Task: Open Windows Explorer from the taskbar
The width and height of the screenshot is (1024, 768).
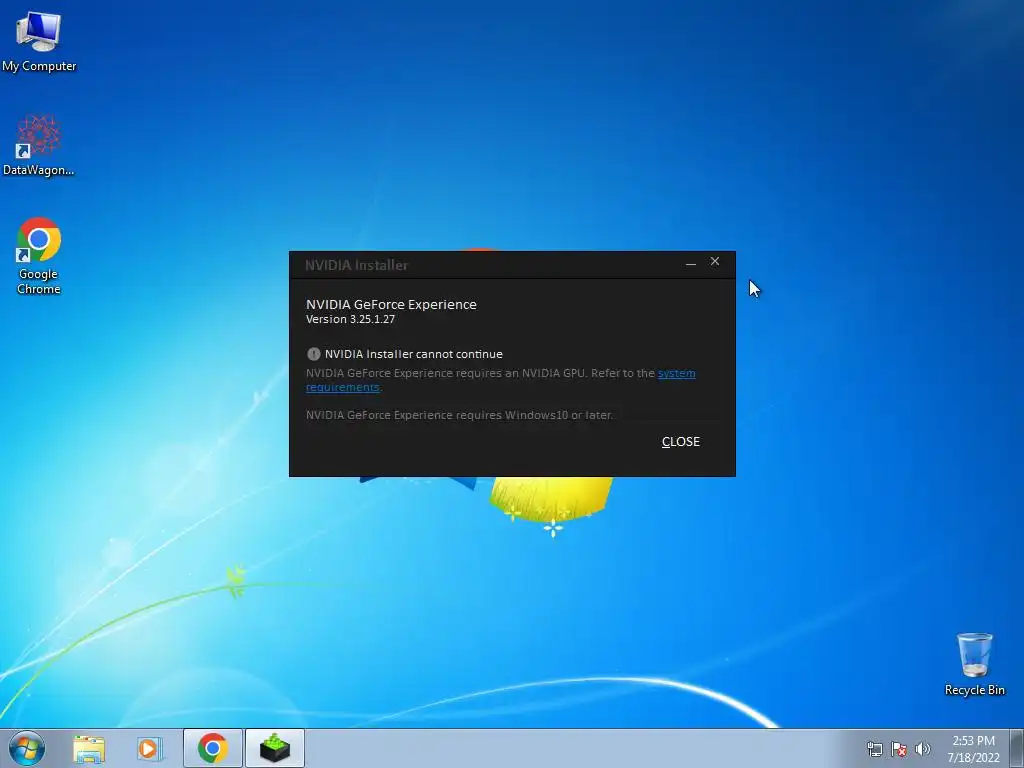Action: pyautogui.click(x=89, y=748)
